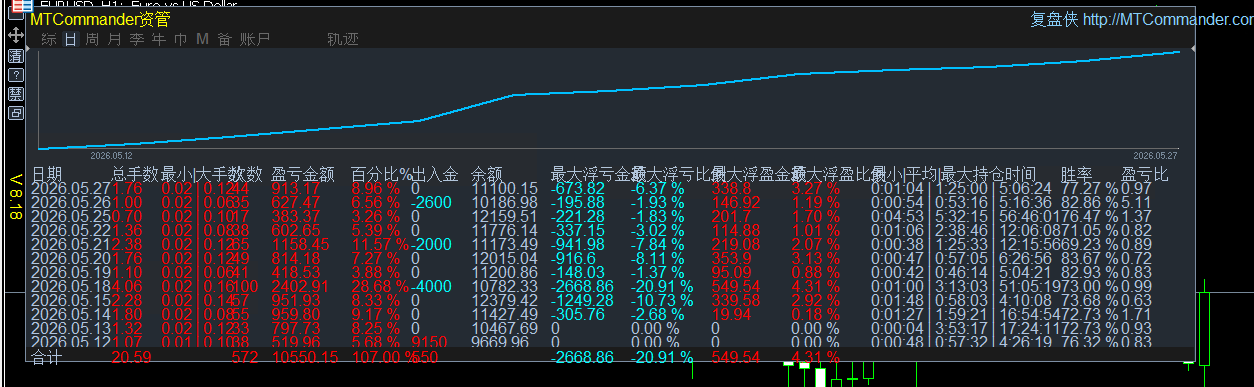Image resolution: width=1254 pixels, height=387 pixels.
Task: Click the 2026.05.15 date row
Action: [x=71, y=300]
